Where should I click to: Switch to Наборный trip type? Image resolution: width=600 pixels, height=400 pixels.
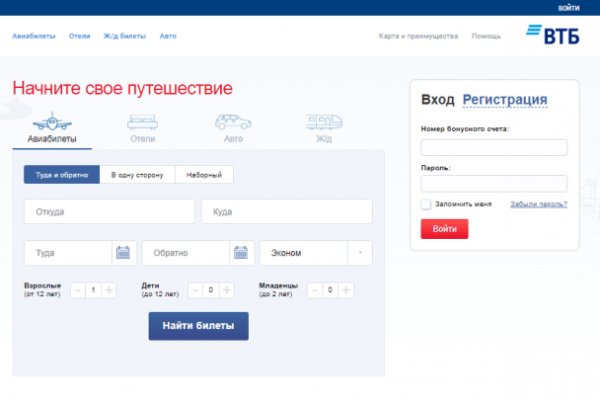point(204,174)
